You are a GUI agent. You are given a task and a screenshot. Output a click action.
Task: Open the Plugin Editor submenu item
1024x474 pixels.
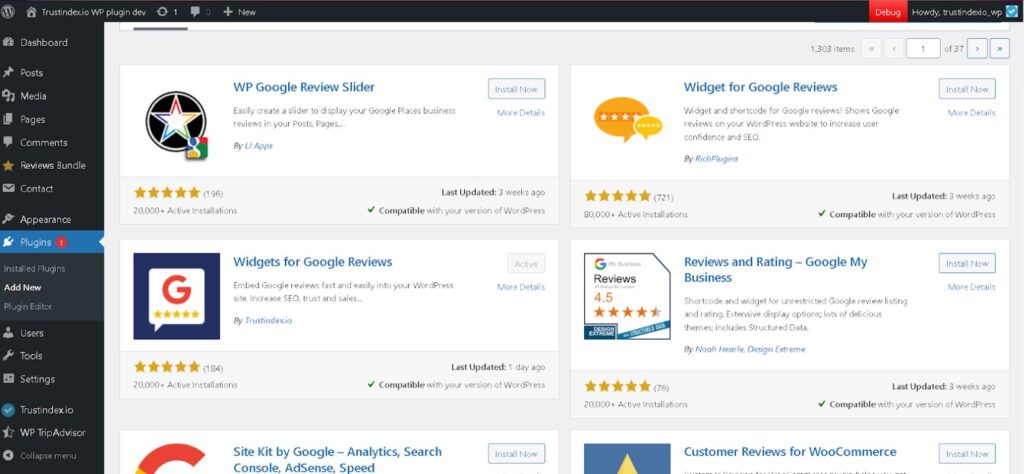point(29,305)
